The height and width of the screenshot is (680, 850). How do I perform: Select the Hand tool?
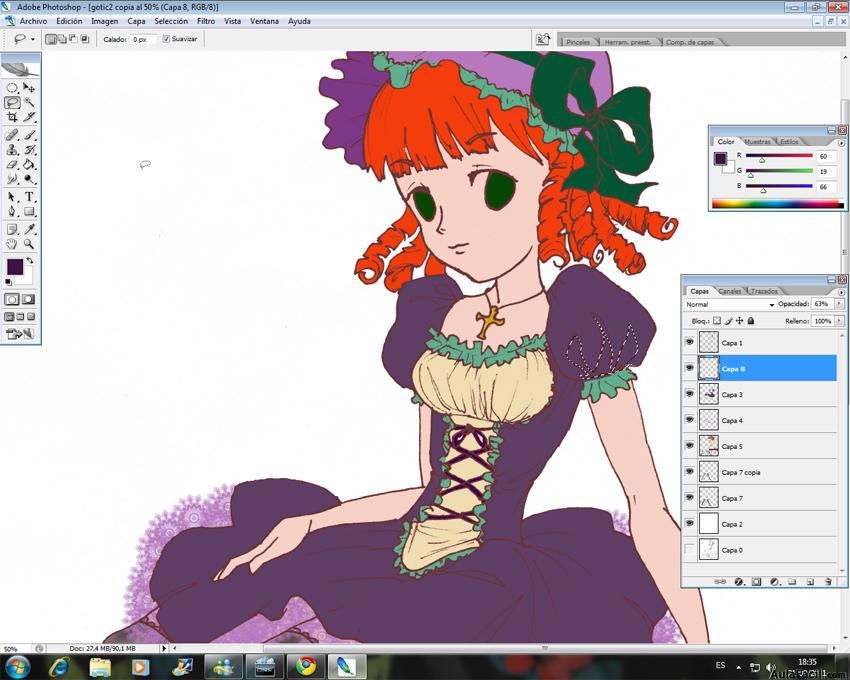coord(12,244)
